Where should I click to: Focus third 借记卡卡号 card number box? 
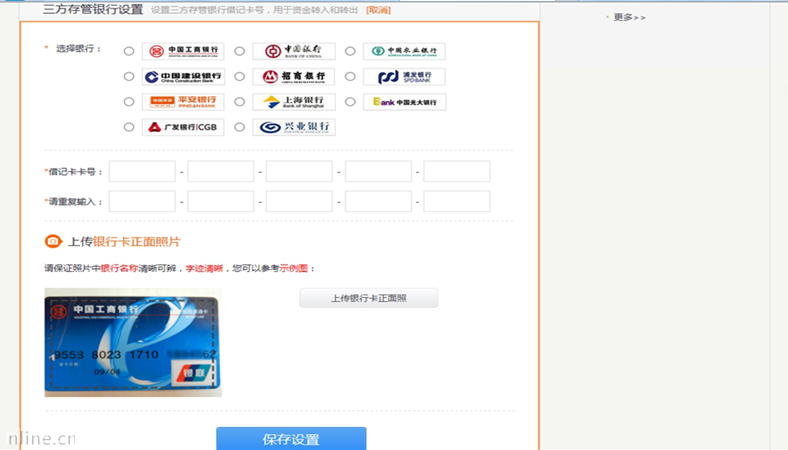point(299,171)
